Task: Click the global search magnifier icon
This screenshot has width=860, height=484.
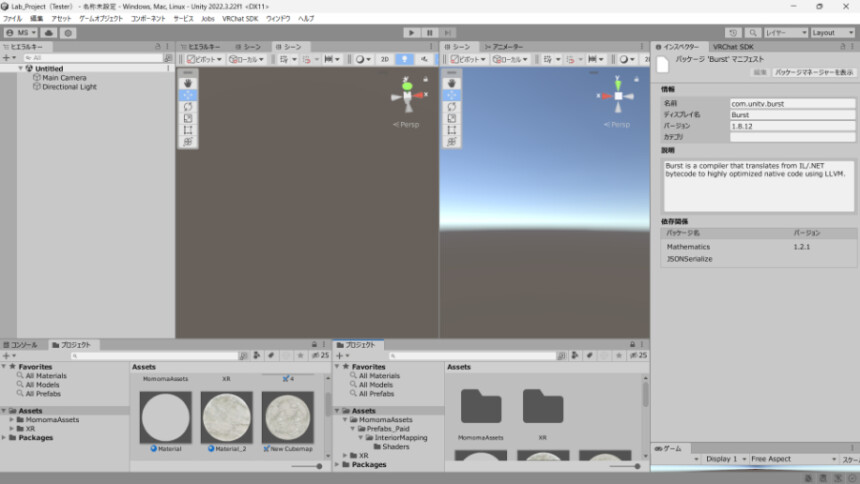Action: tap(753, 33)
